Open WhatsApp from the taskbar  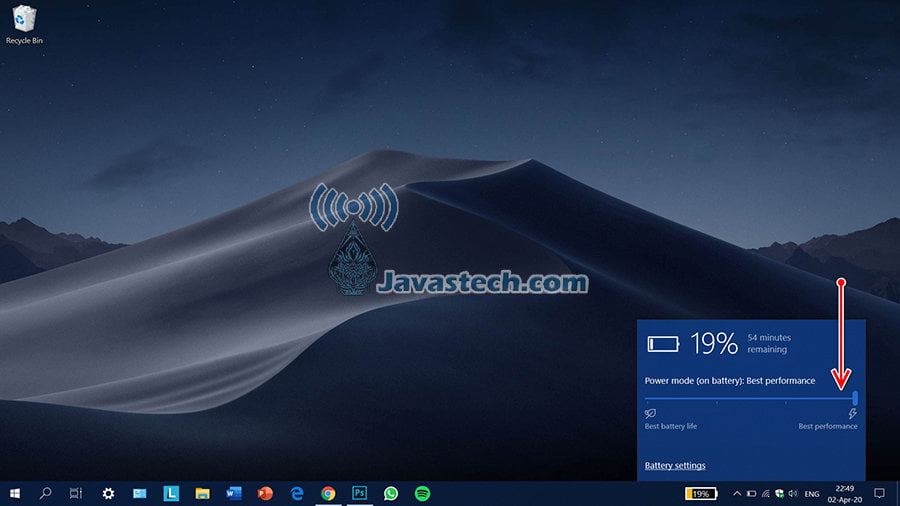[391, 493]
